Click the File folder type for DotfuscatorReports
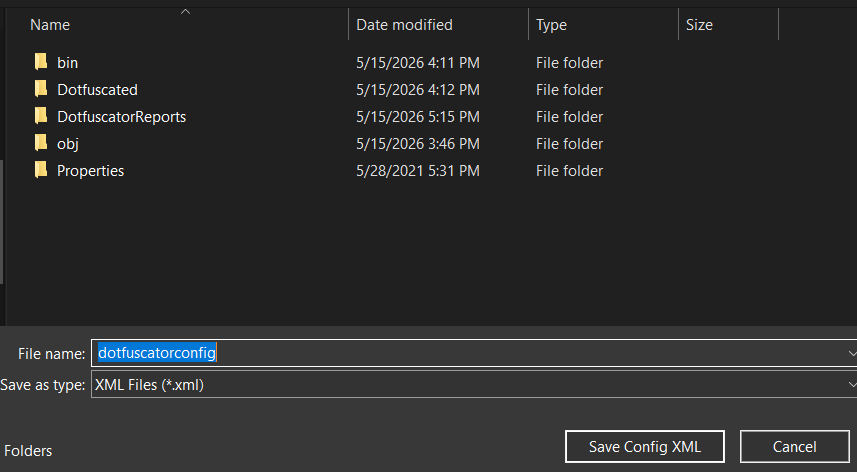 point(570,117)
